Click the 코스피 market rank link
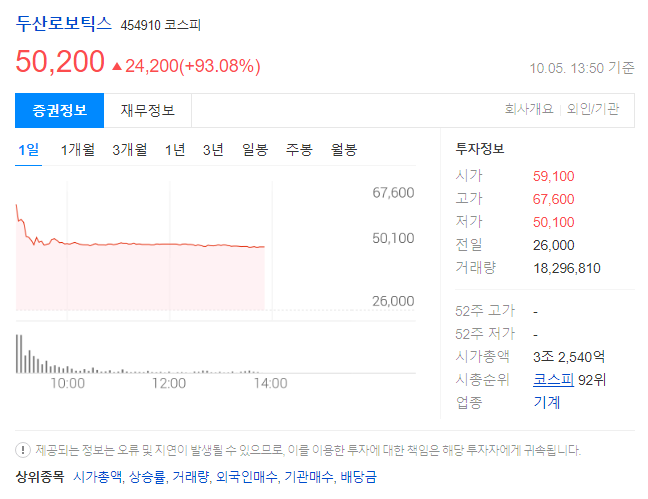Viewport: 648px width, 499px height. pyautogui.click(x=553, y=380)
